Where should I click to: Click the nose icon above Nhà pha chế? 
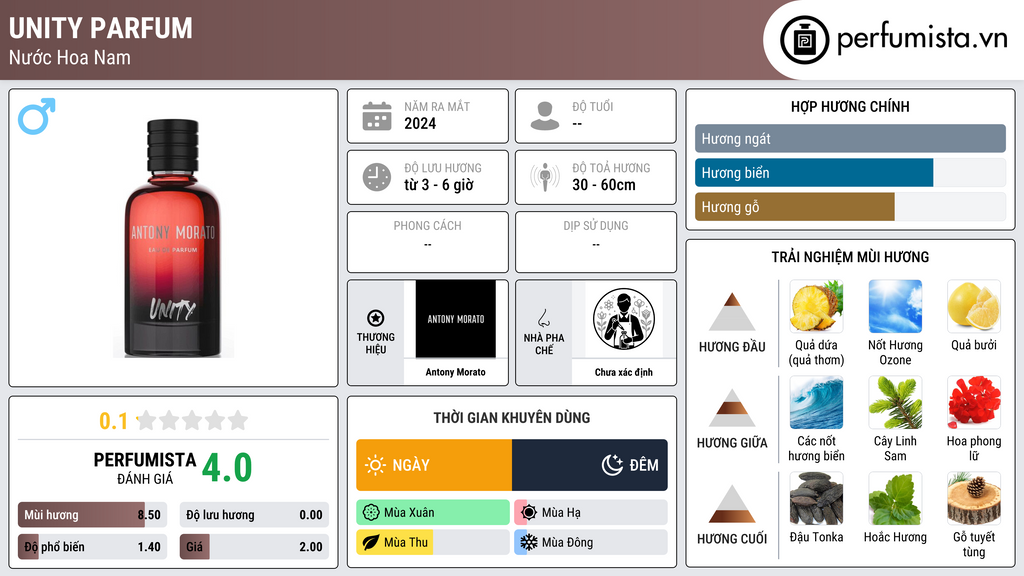pos(543,318)
